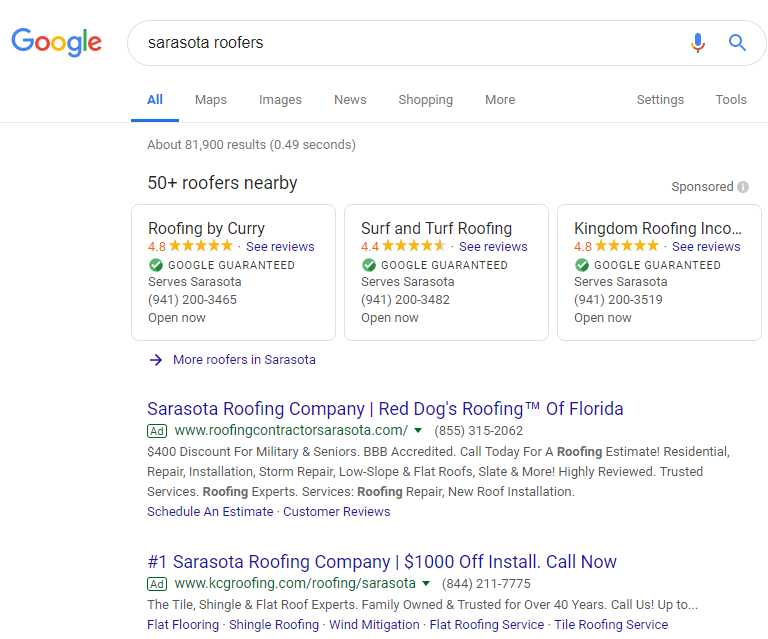The width and height of the screenshot is (768, 639).
Task: Click Roofing by Curry green guaranteed badge
Action: [156, 265]
